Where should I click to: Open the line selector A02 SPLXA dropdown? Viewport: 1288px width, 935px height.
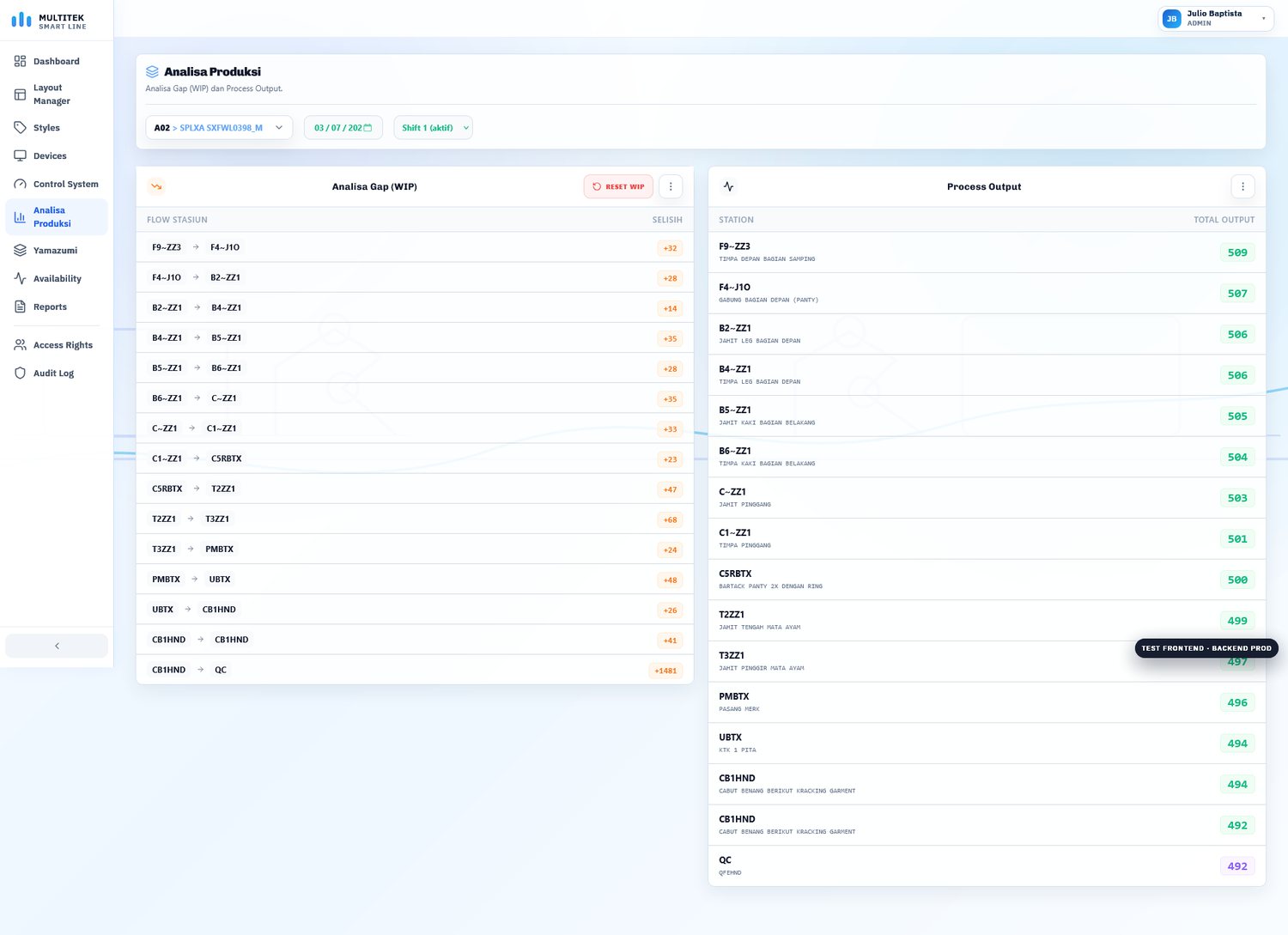tap(219, 127)
